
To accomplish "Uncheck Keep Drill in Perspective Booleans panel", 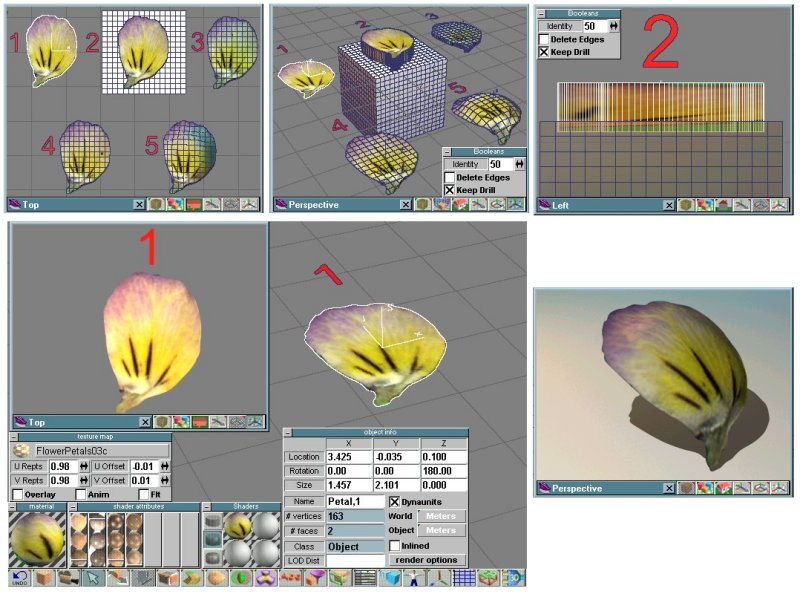I will coord(450,190).
